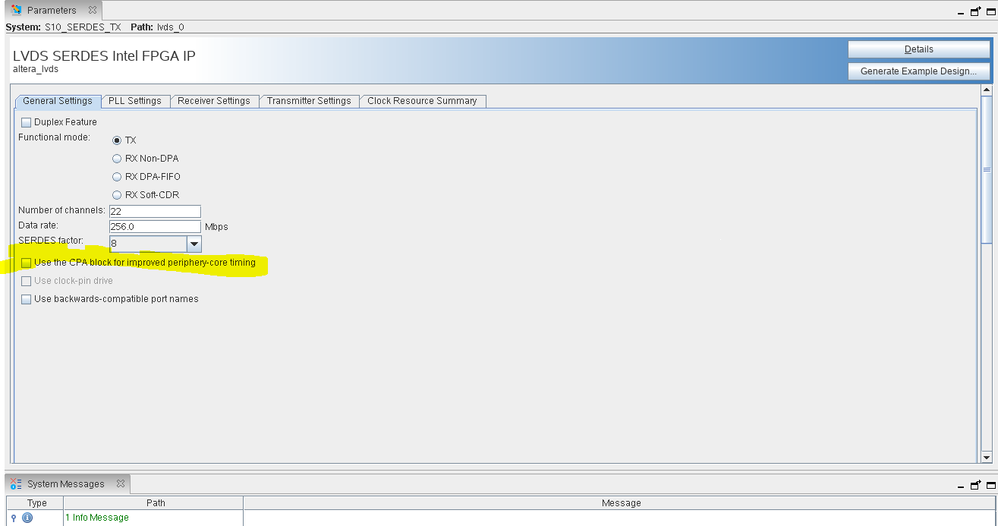Switch to the PLL Settings tab
Image resolution: width=998 pixels, height=526 pixels.
[135, 101]
